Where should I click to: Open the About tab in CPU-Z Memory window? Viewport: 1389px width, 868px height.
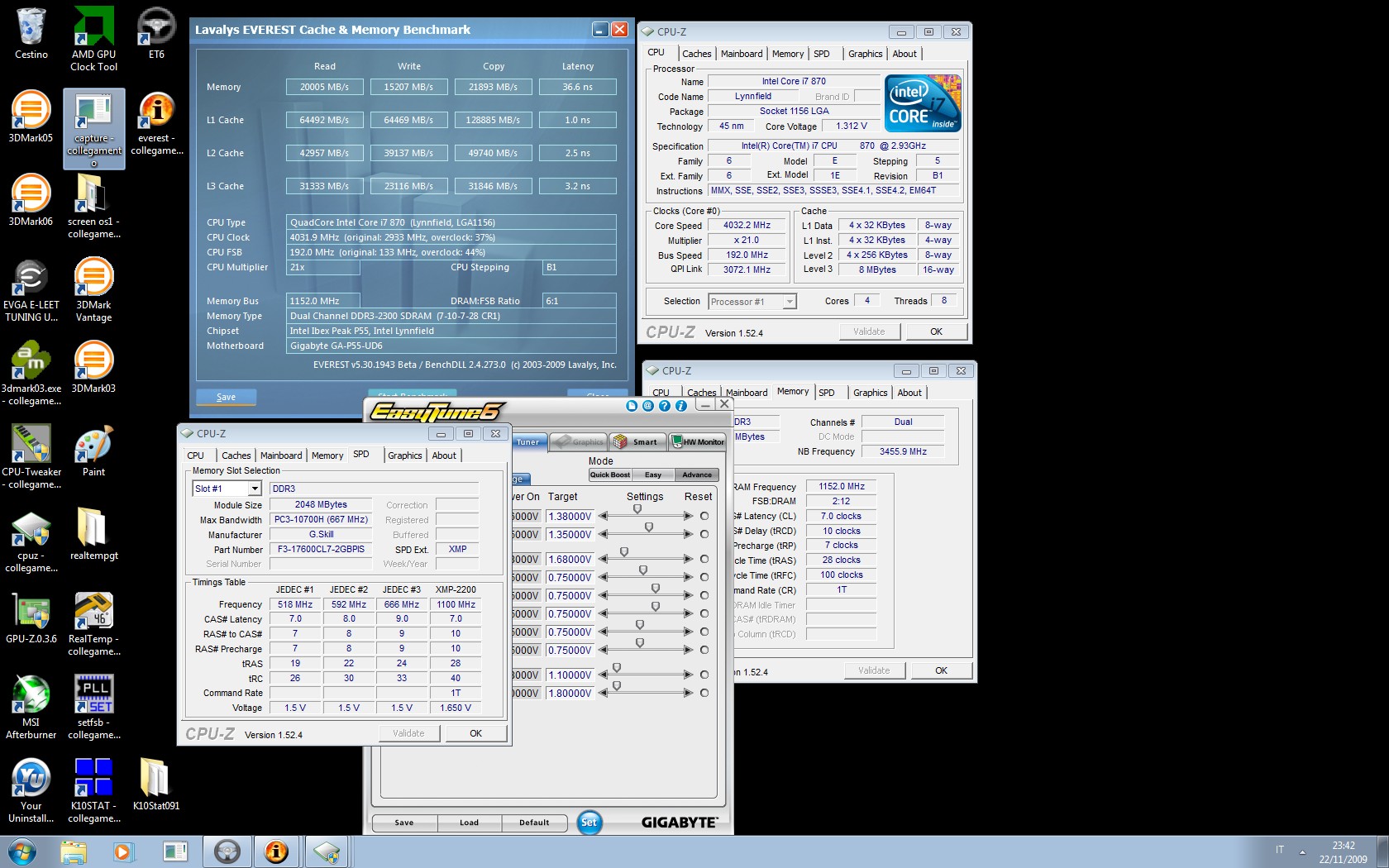tap(909, 393)
